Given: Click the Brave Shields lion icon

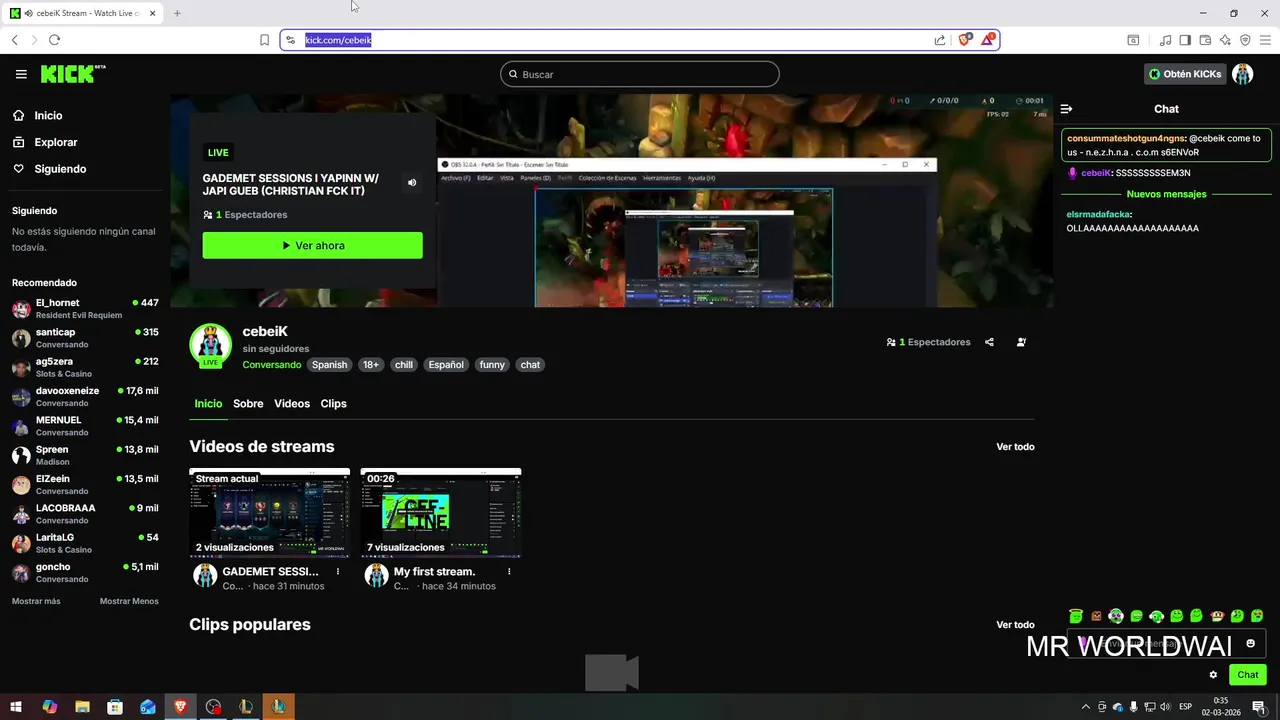Looking at the screenshot, I should click(x=965, y=40).
